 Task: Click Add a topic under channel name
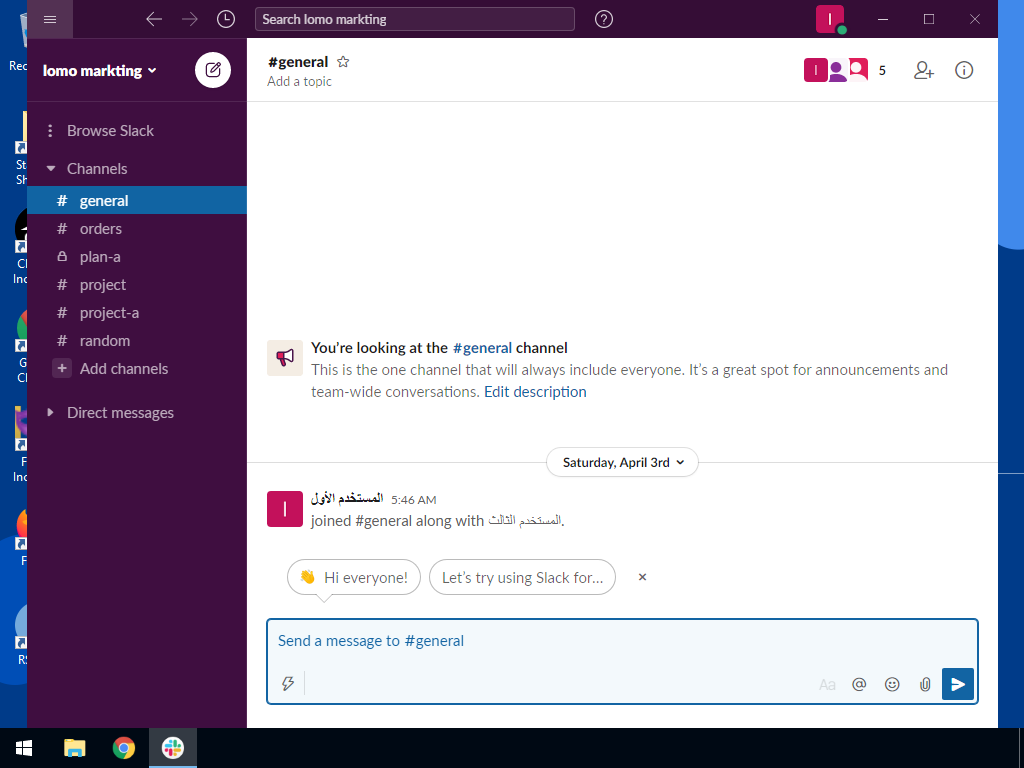(299, 82)
